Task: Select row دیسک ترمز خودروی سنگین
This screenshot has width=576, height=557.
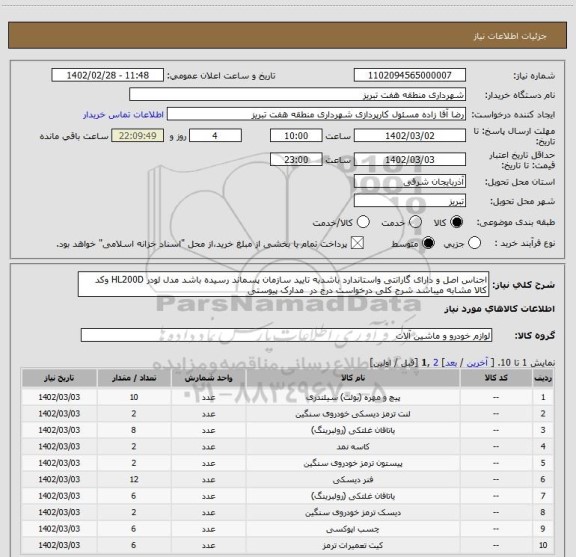Action: tap(287, 512)
